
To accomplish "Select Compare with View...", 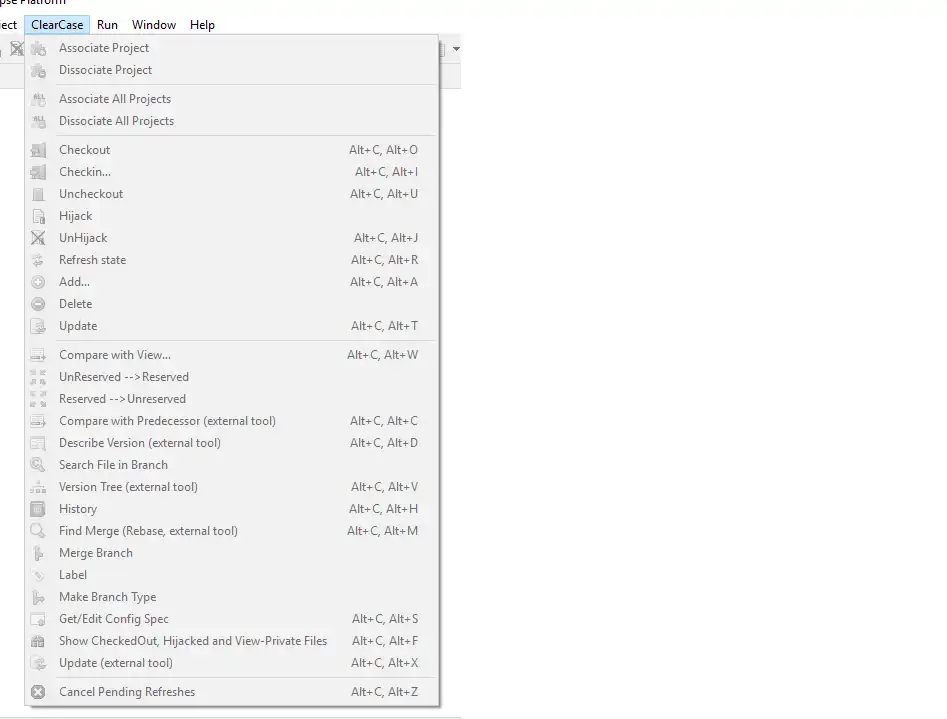I will coord(231,355).
